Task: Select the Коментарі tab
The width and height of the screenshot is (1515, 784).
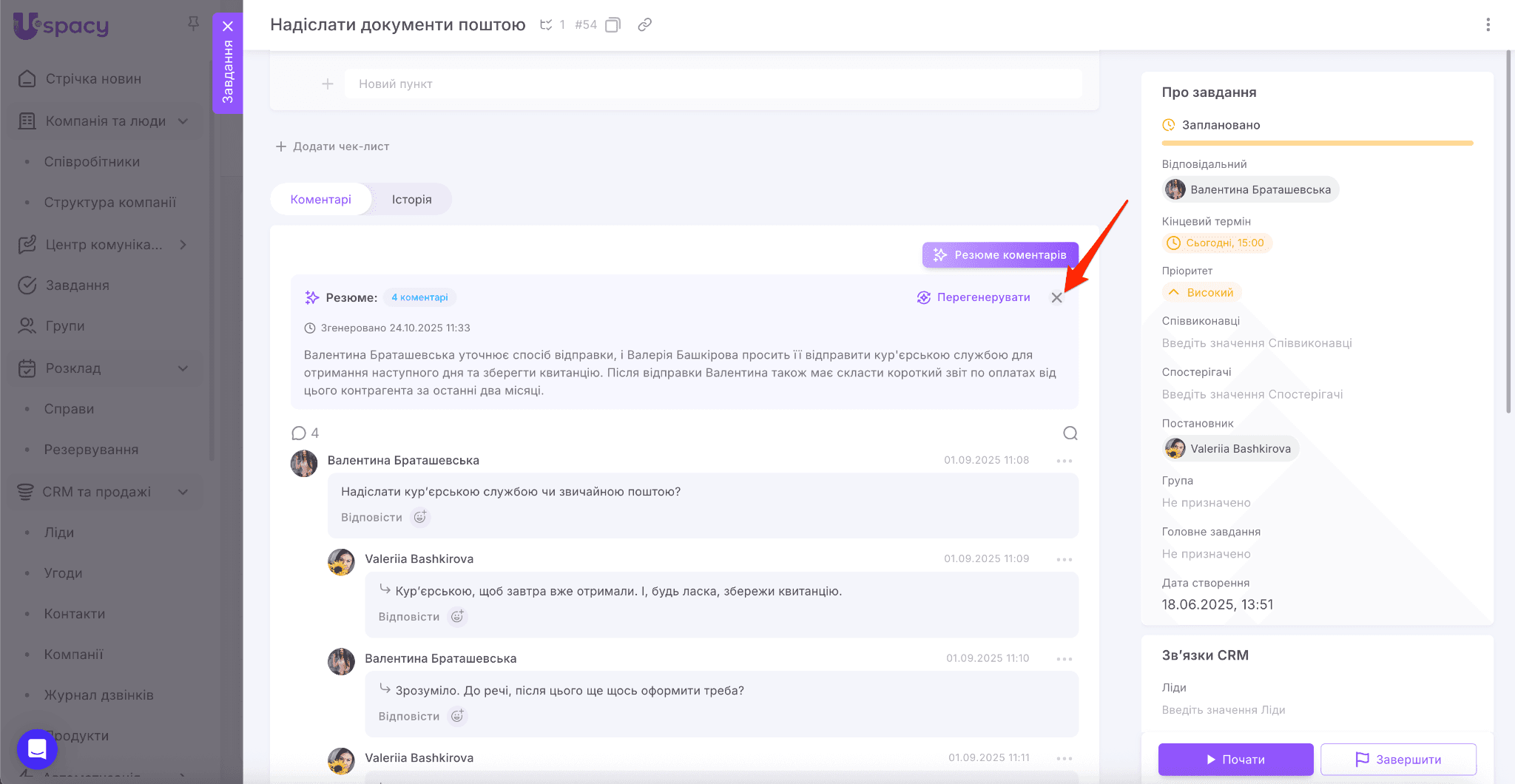Action: (x=320, y=200)
